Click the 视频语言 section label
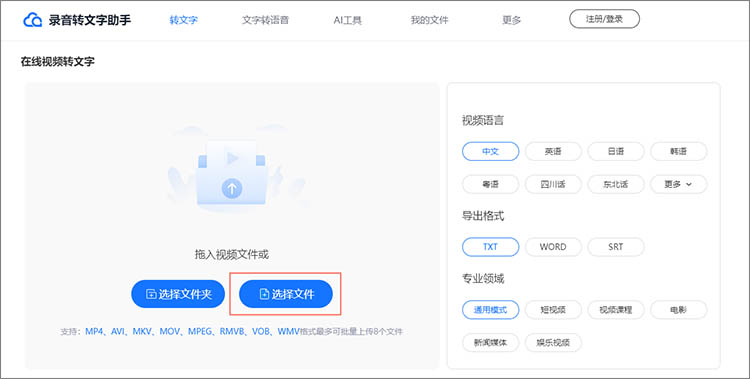The height and width of the screenshot is (379, 750). 483,120
